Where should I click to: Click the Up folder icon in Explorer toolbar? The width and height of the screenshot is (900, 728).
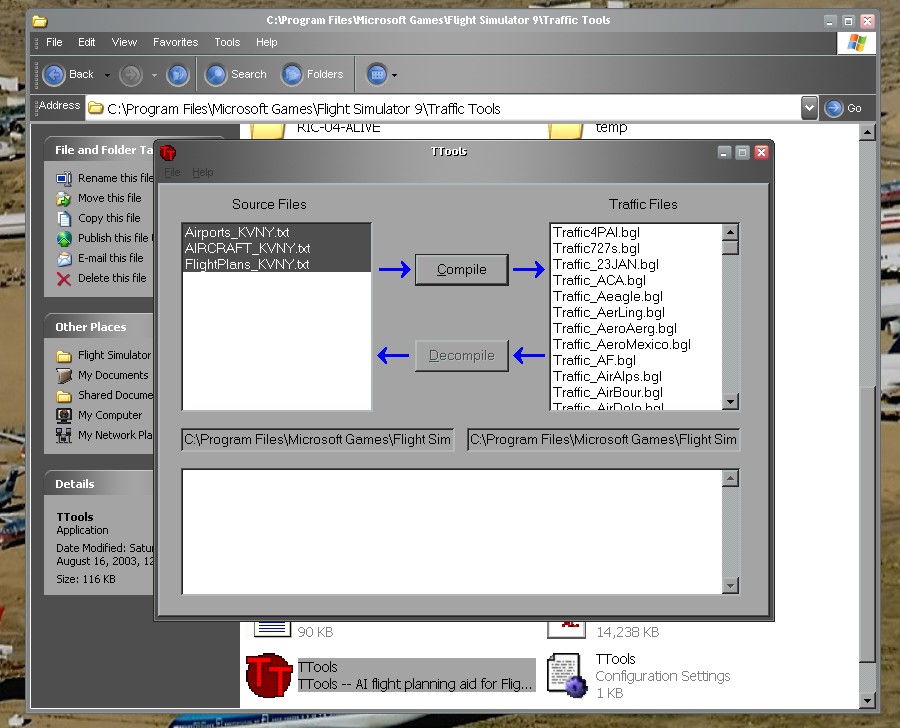tap(178, 75)
